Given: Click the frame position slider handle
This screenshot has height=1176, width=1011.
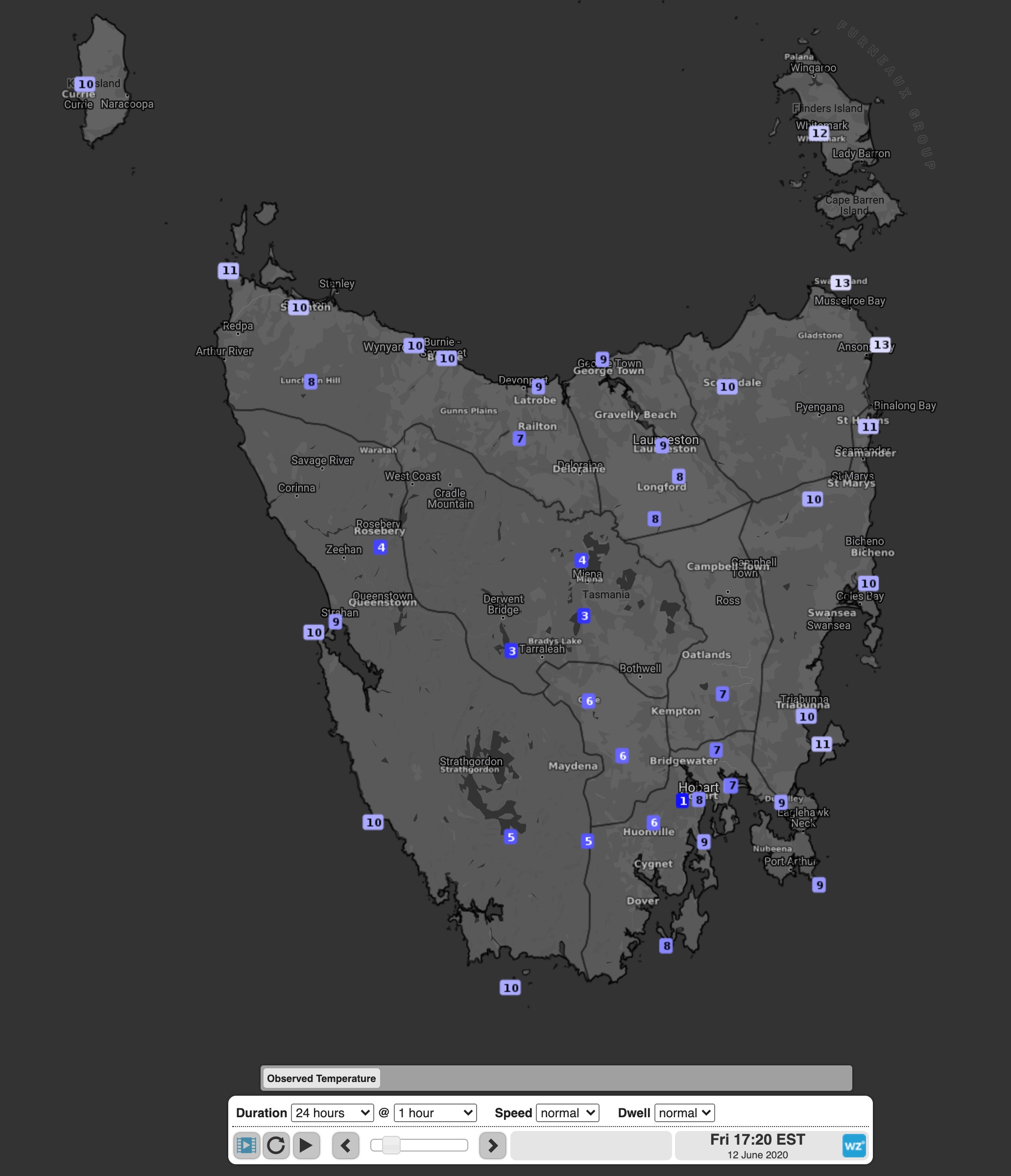Looking at the screenshot, I should pos(391,1145).
